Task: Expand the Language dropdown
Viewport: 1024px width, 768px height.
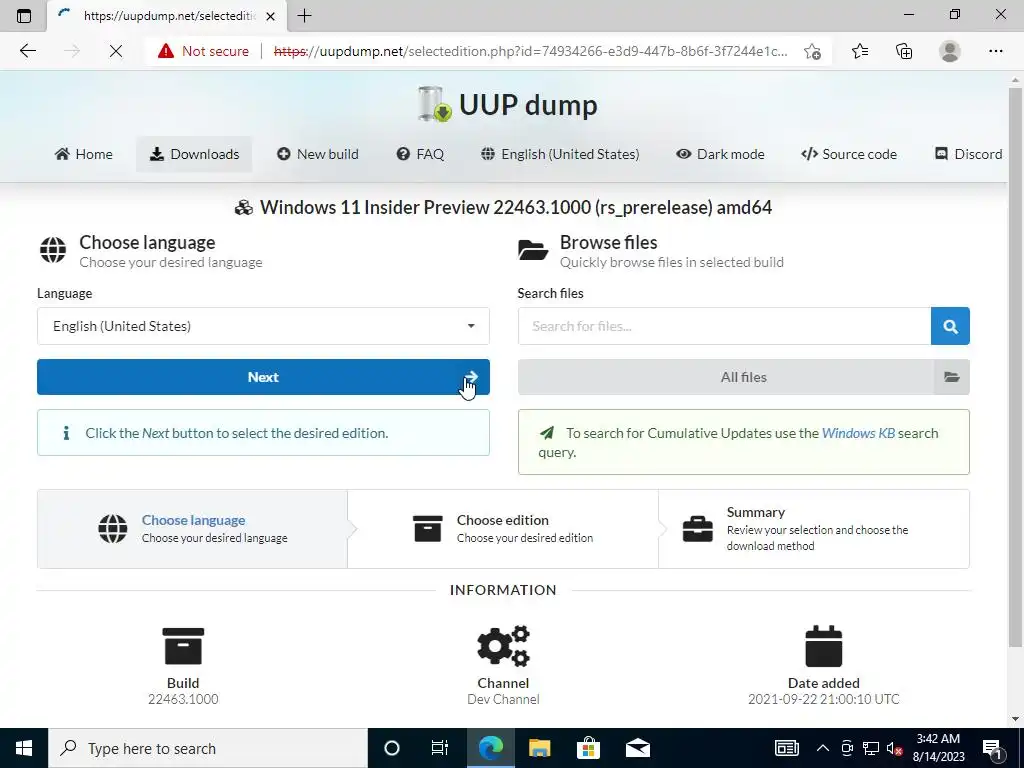Action: point(263,326)
